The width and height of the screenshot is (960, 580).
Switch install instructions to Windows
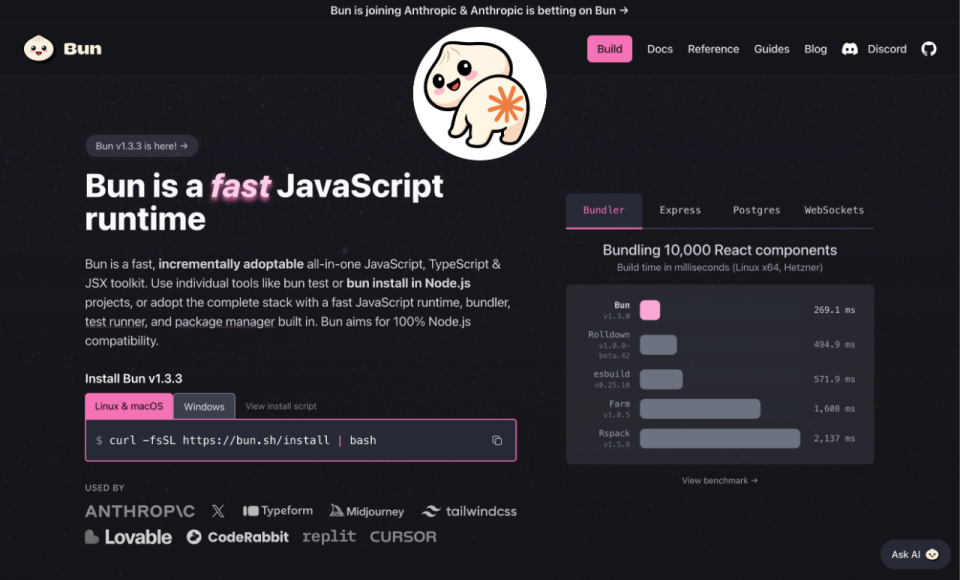(204, 406)
